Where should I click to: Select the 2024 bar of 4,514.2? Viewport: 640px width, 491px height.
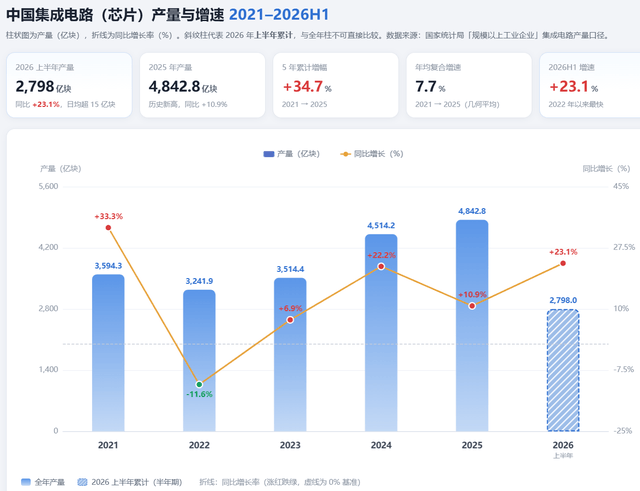click(x=381, y=333)
